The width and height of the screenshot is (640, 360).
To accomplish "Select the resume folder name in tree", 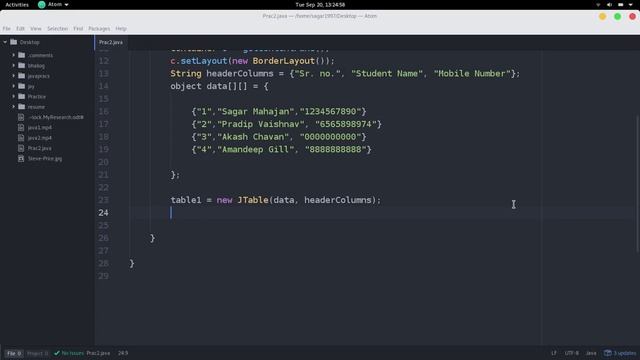I will [x=36, y=107].
